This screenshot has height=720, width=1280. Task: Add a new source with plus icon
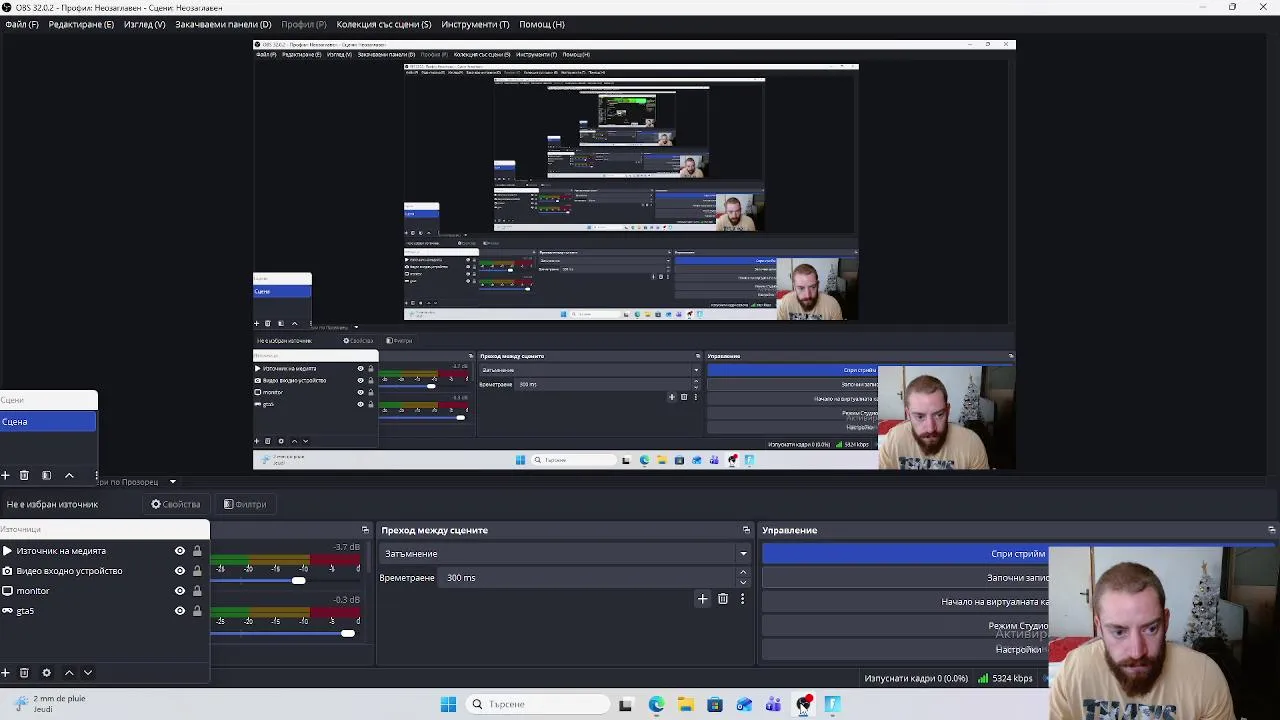[6, 673]
